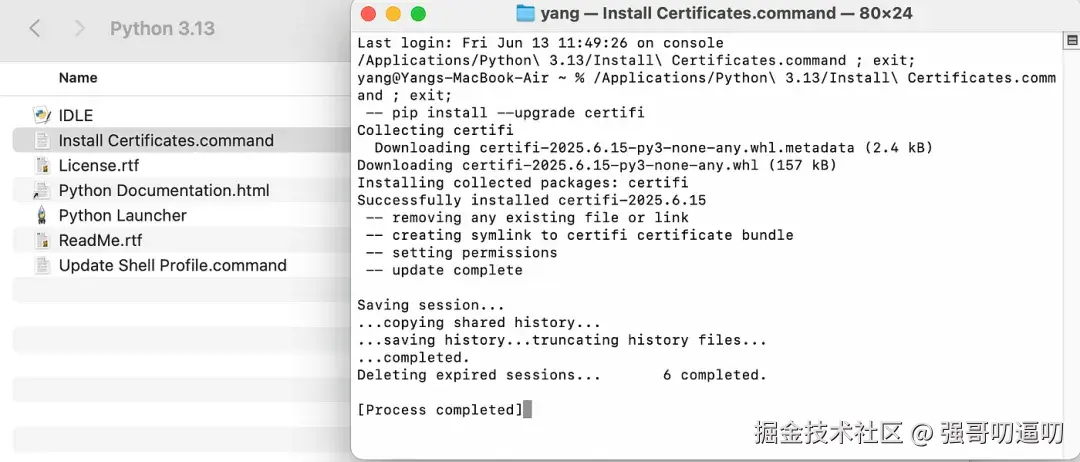The height and width of the screenshot is (462, 1080).
Task: Click the "-- update complete" line
Action: [x=444, y=270]
